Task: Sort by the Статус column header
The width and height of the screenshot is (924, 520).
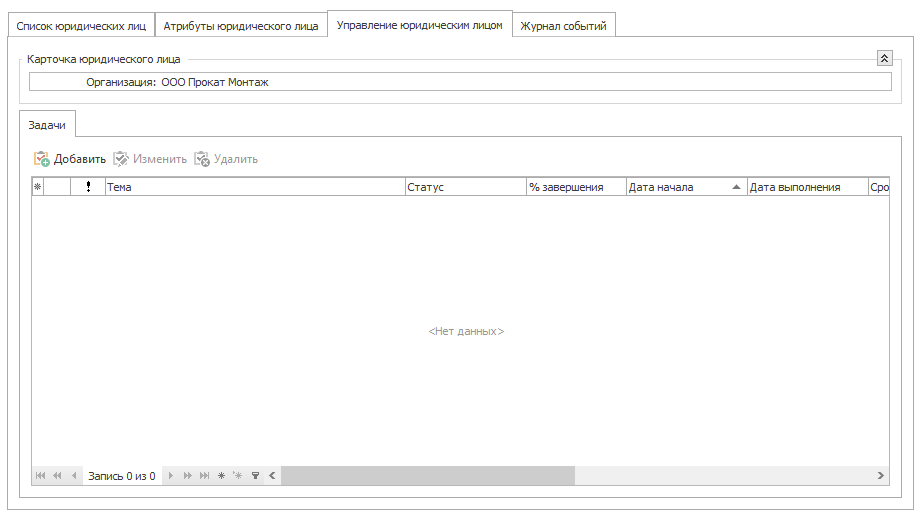Action: (x=466, y=187)
